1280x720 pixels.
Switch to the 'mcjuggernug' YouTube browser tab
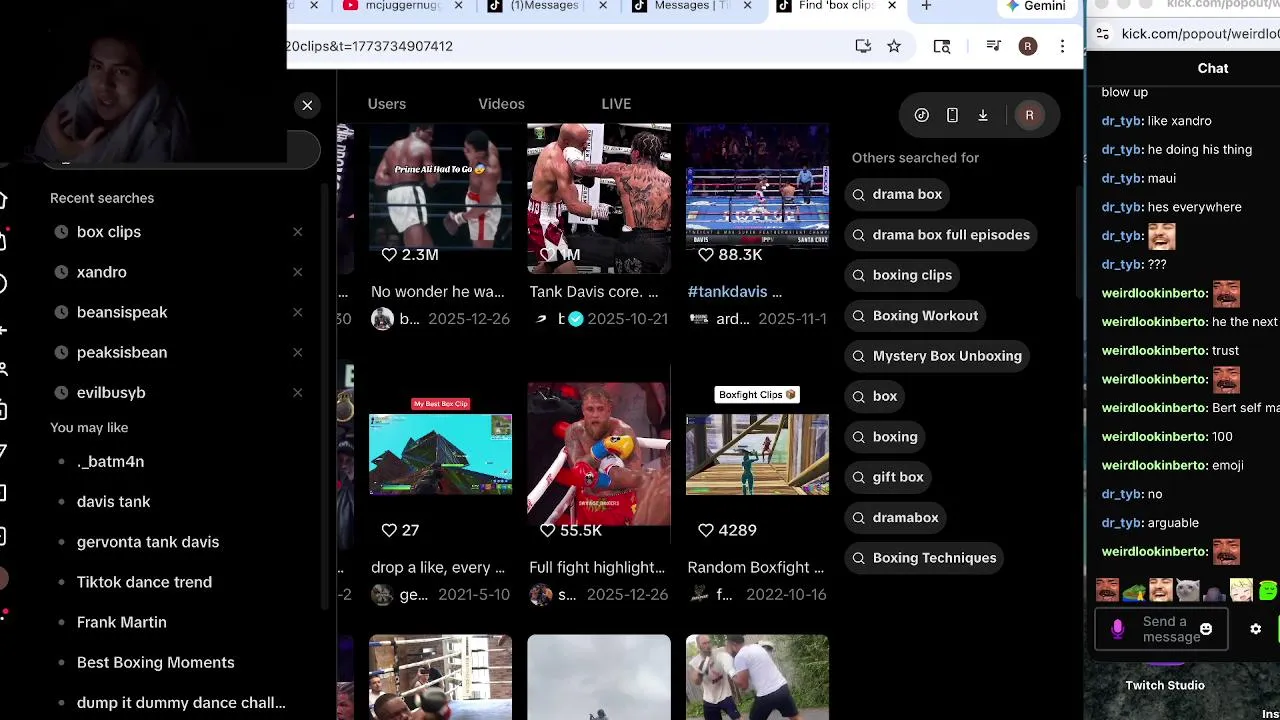pyautogui.click(x=403, y=6)
